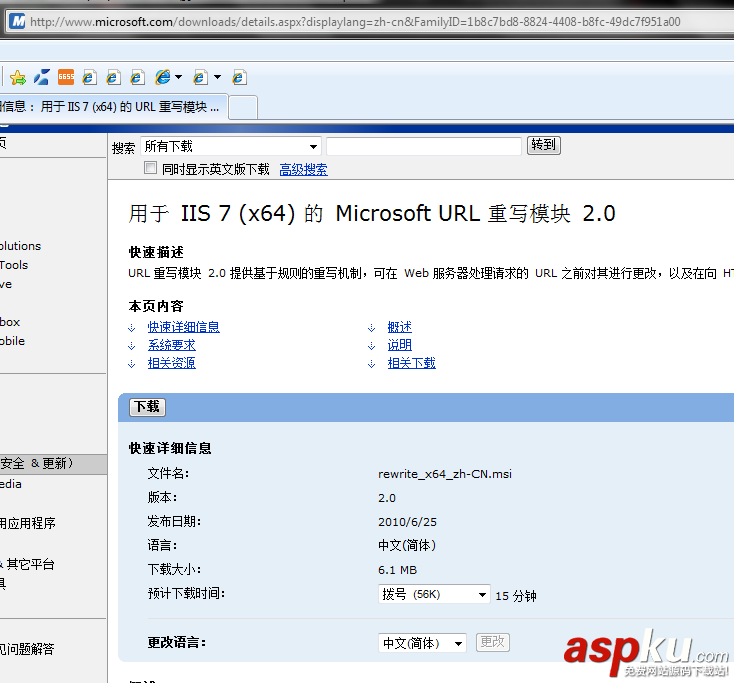The width and height of the screenshot is (734, 683).
Task: Open the 拨号 (56K) connection speed dropdown
Action: pos(434,595)
